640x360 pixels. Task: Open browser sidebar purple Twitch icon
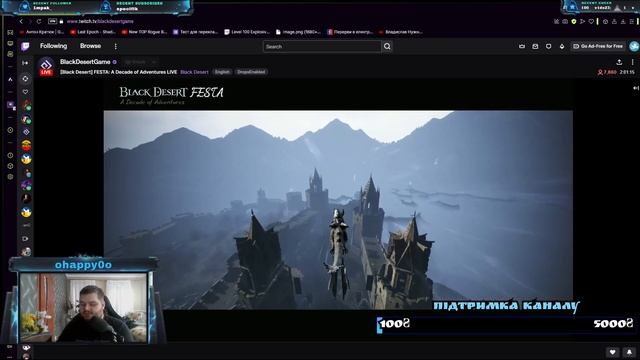click(x=11, y=105)
